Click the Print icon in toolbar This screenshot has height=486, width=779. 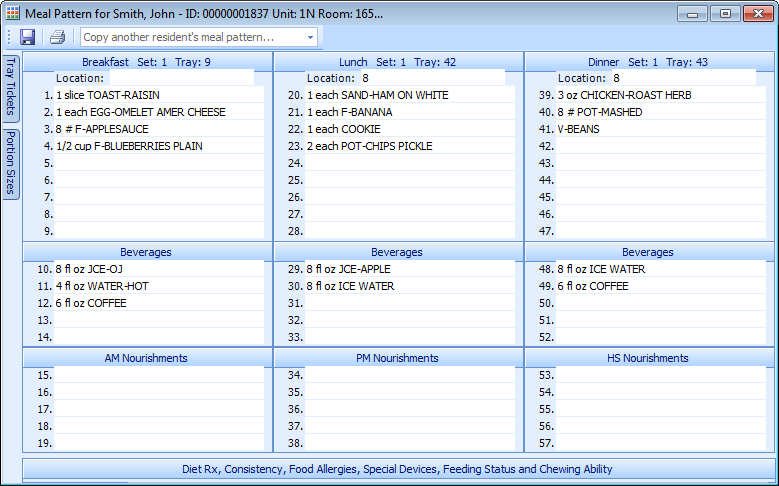coord(58,37)
